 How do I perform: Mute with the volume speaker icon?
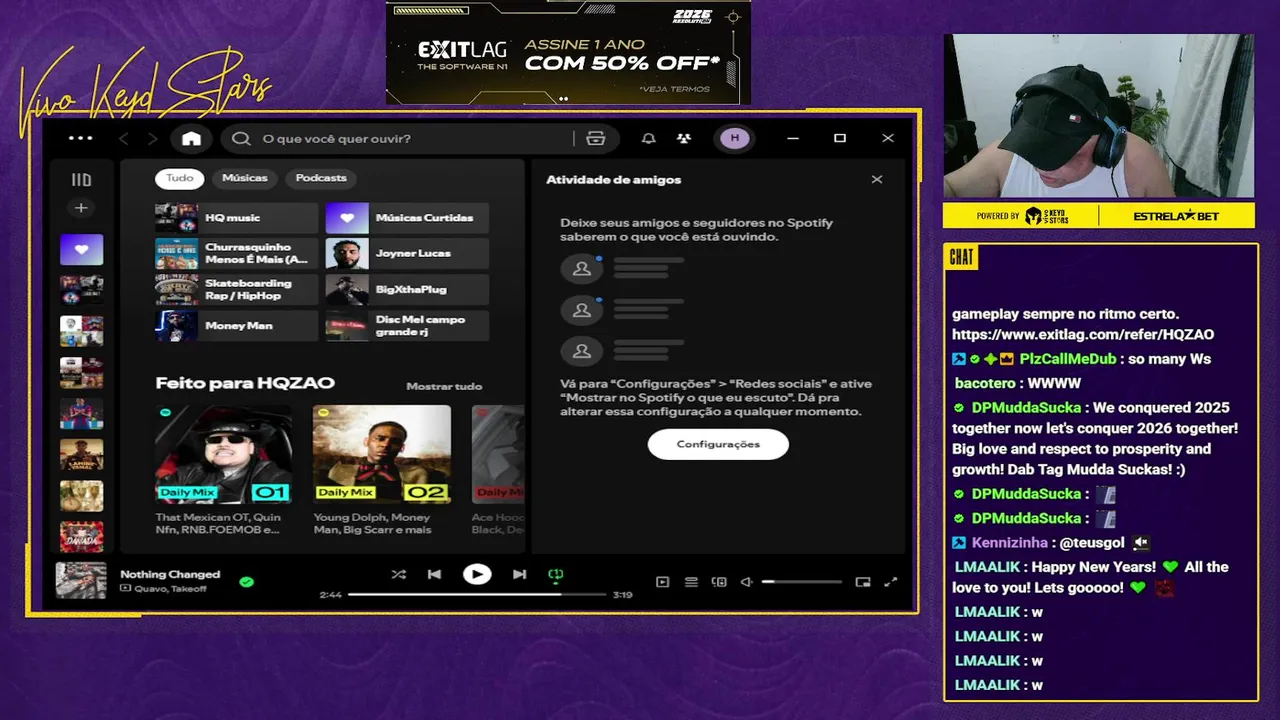(x=746, y=582)
